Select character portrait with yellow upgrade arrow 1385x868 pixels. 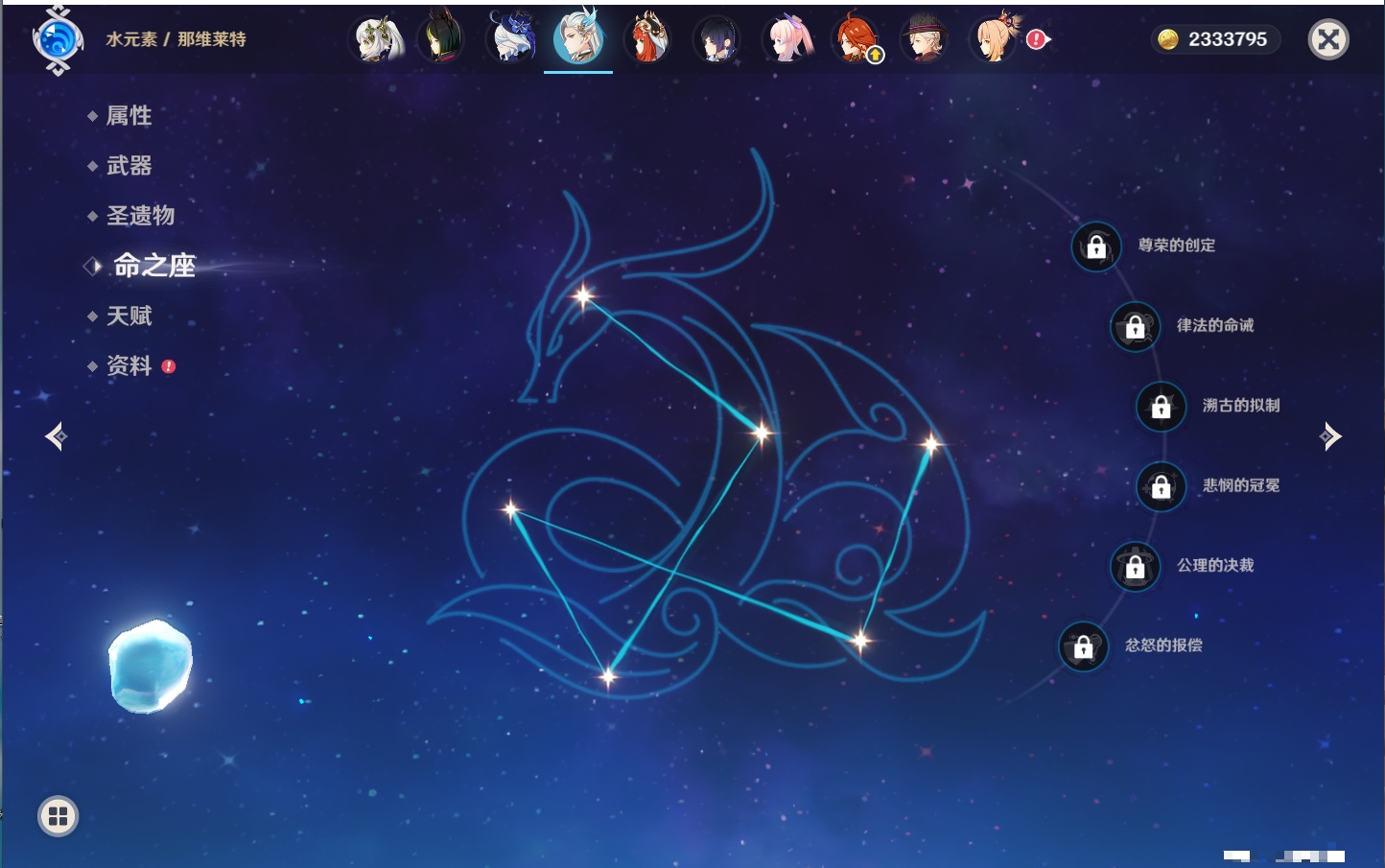click(x=857, y=40)
